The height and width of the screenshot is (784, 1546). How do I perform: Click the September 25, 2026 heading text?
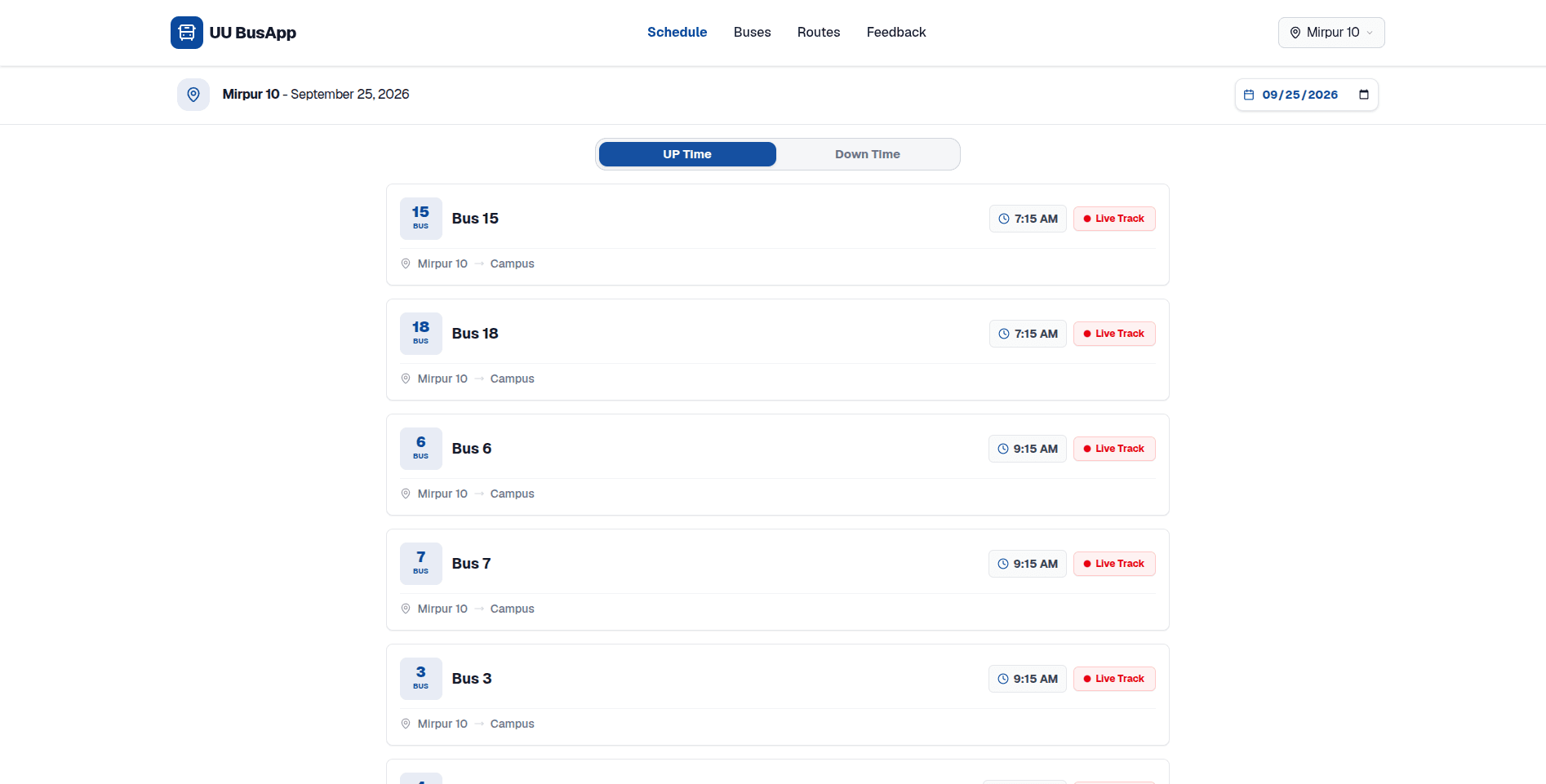[x=350, y=95]
